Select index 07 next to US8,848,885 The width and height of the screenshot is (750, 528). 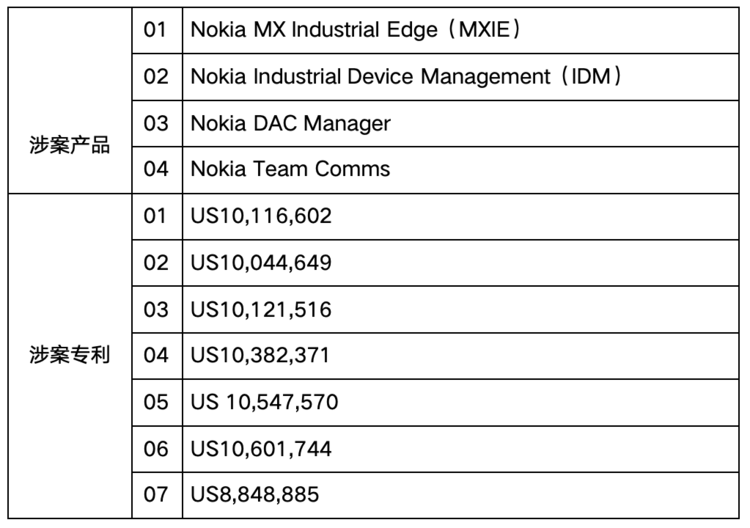coord(156,495)
